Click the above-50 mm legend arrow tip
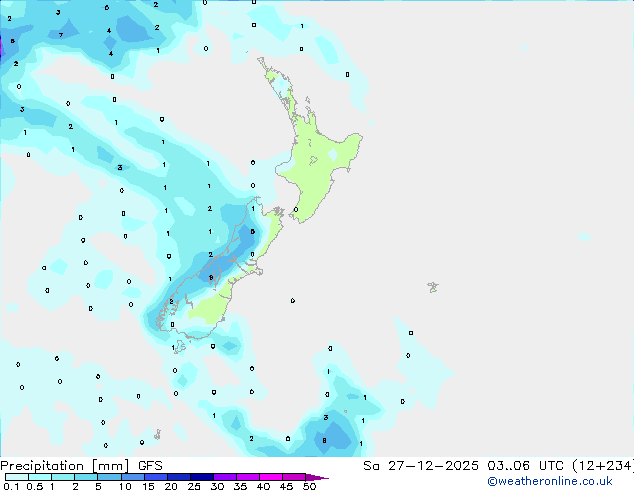This screenshot has width=634, height=490. tap(317, 477)
